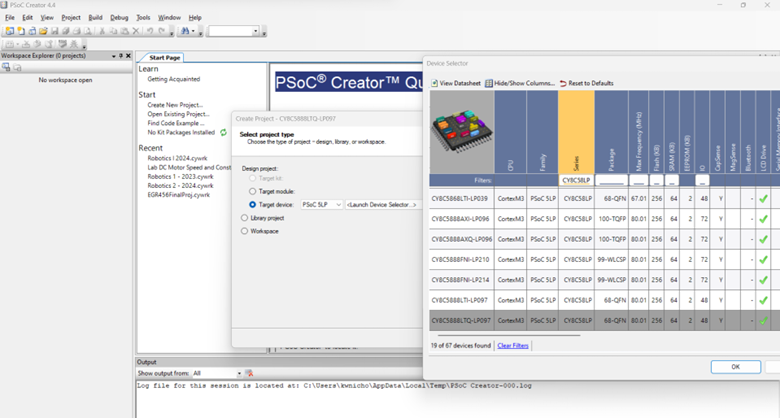Click the Clear Filters link

[x=512, y=345]
